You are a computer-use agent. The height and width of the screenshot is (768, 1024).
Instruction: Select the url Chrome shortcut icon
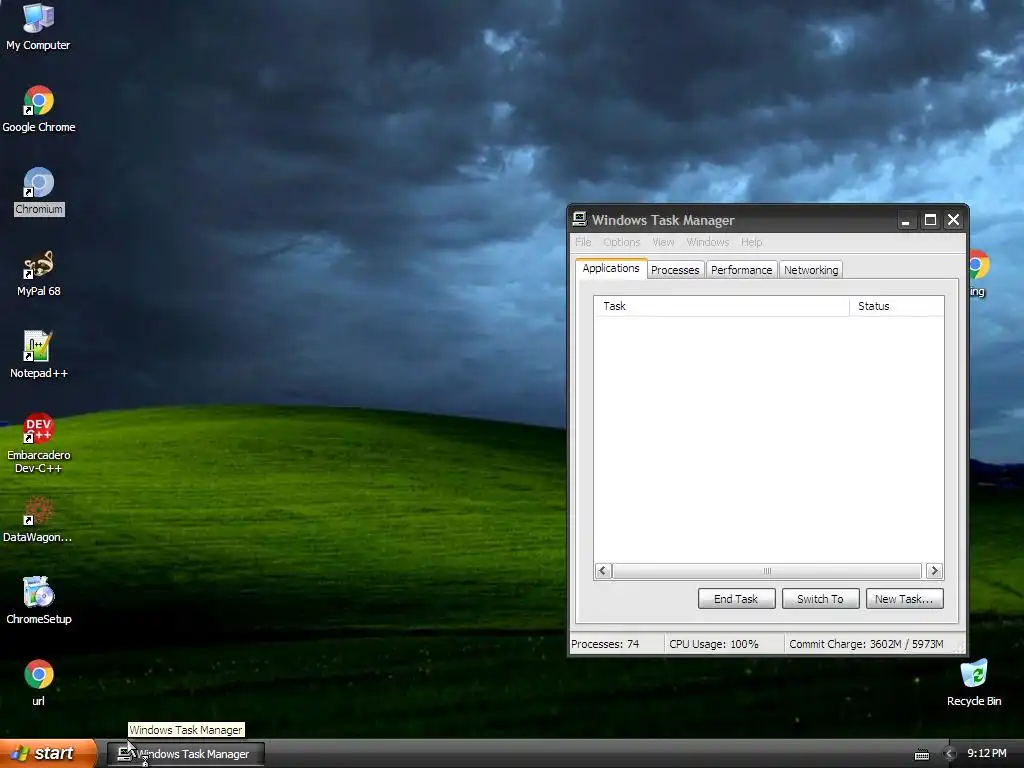(x=39, y=683)
